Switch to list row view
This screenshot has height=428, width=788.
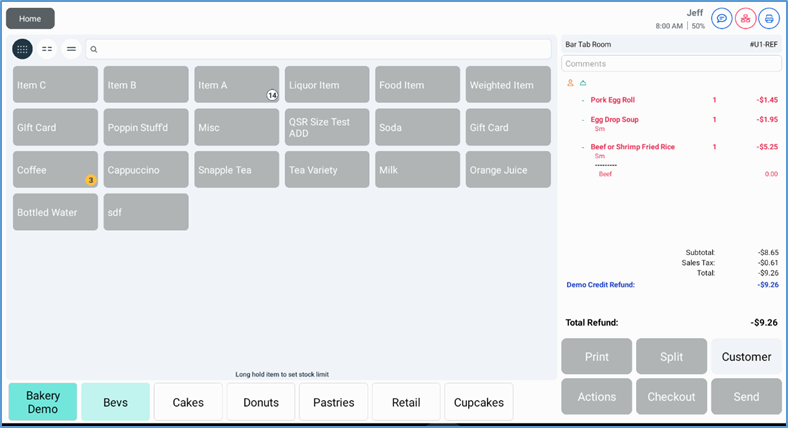click(71, 48)
